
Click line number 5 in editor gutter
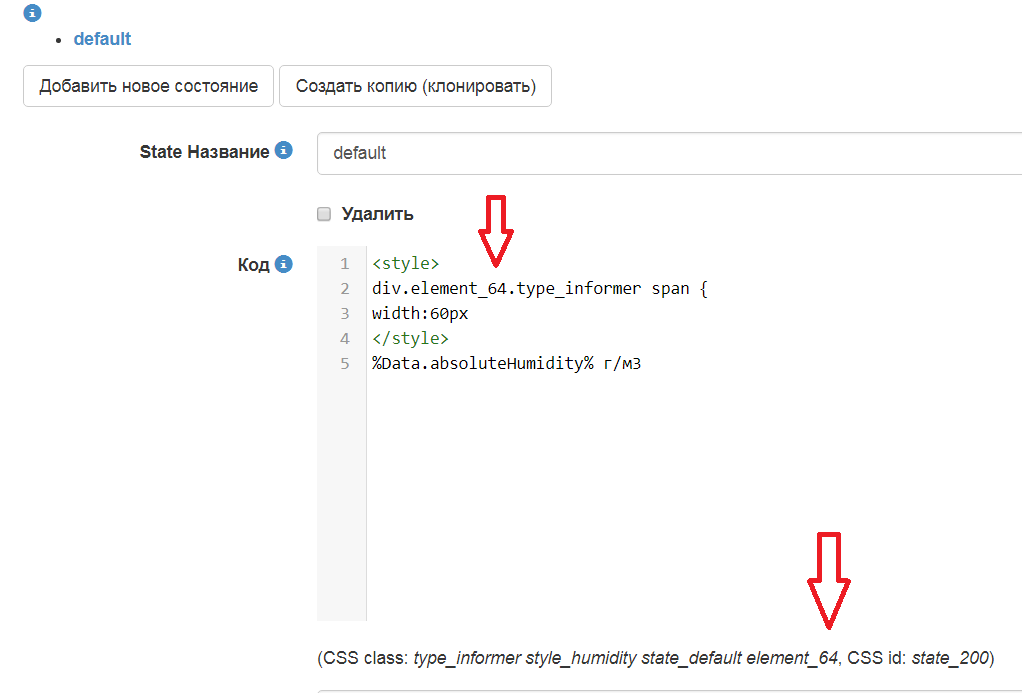click(344, 364)
